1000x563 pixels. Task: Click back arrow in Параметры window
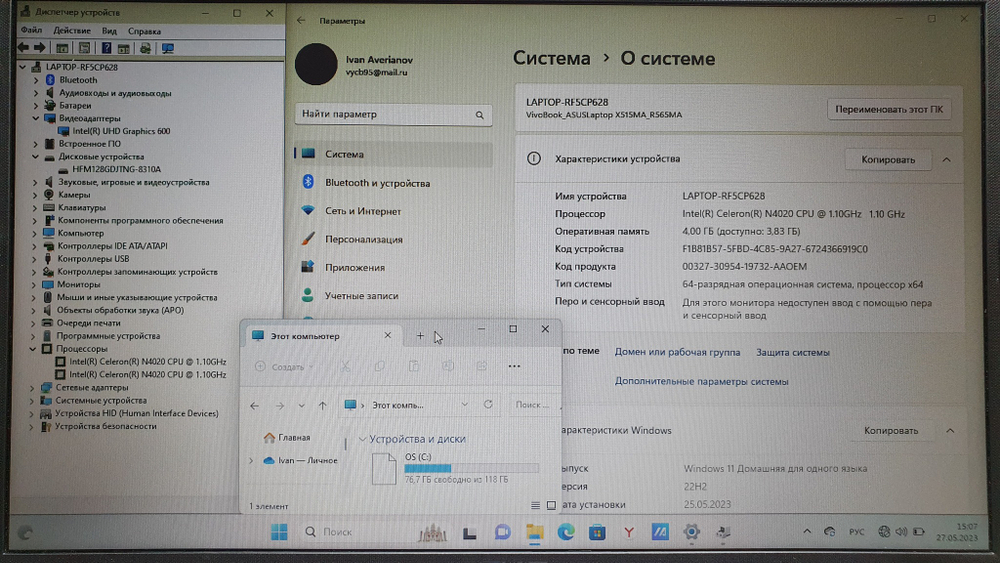(301, 20)
